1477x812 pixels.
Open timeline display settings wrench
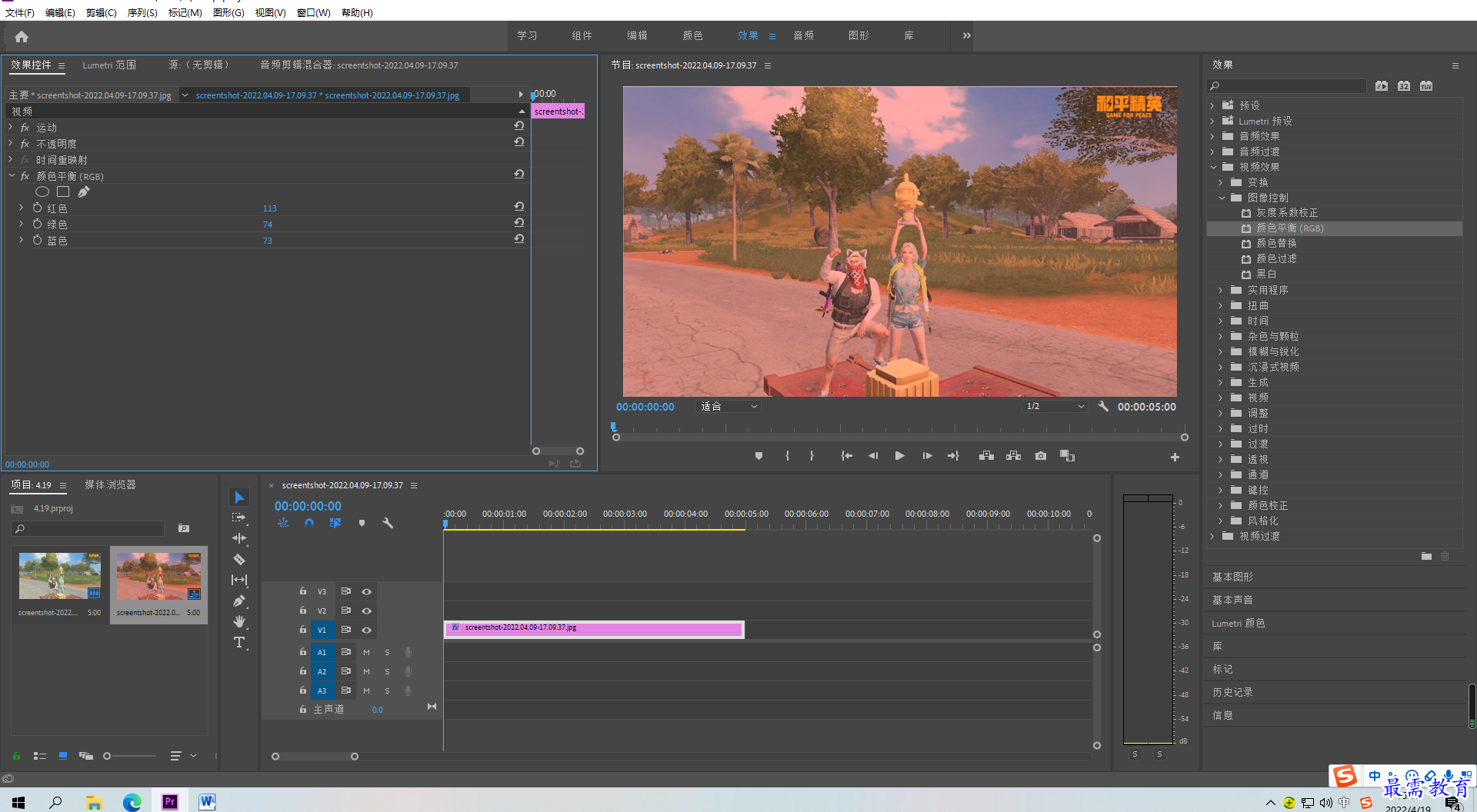click(388, 523)
